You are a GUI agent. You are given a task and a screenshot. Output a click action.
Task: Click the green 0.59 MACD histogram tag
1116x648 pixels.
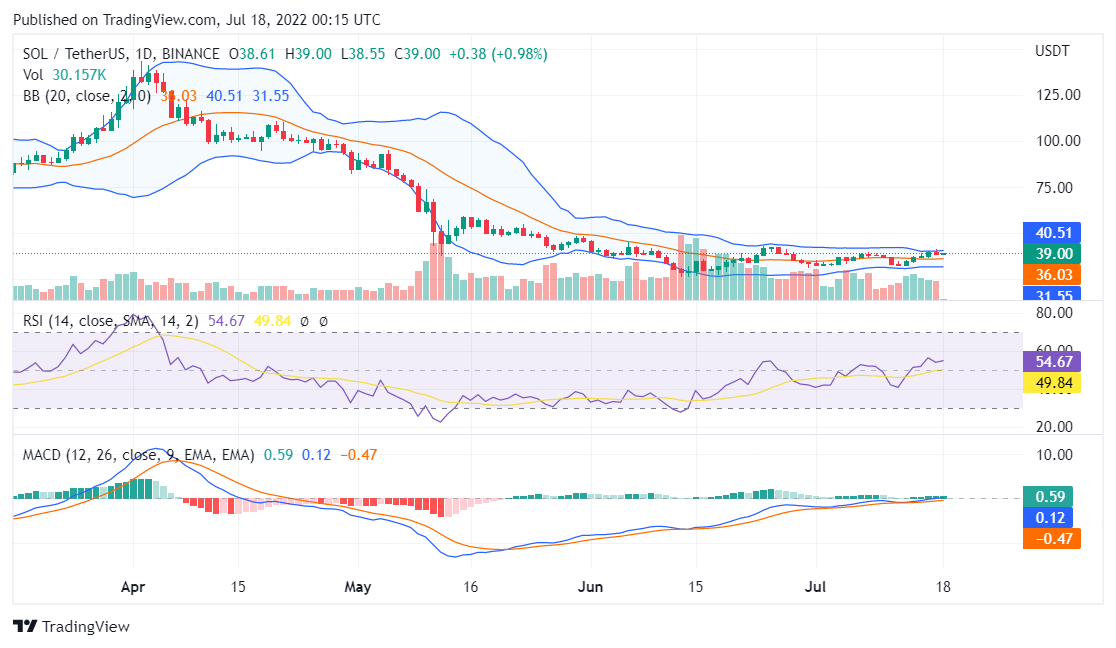click(x=1053, y=496)
